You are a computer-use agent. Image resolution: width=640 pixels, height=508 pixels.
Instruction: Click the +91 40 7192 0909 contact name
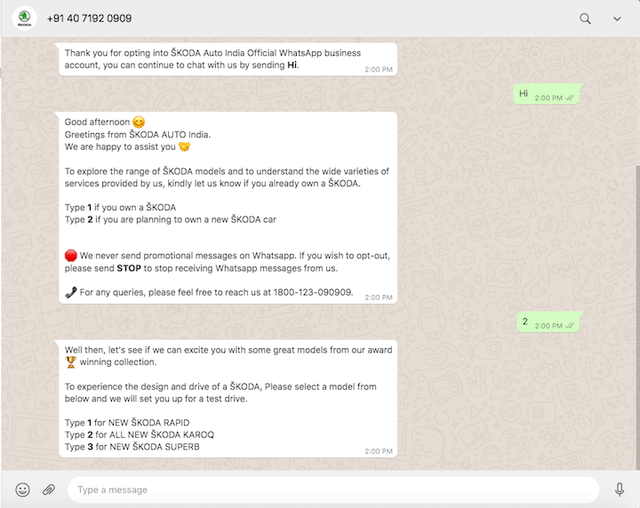tap(89, 18)
